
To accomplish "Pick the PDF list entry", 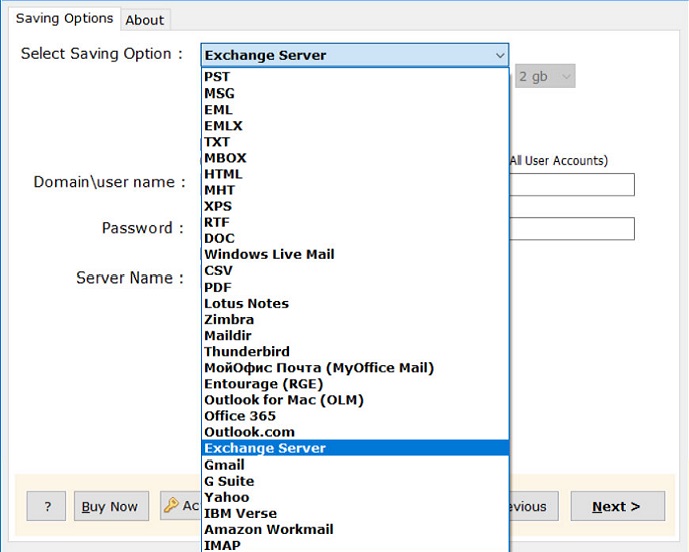I will [355, 287].
